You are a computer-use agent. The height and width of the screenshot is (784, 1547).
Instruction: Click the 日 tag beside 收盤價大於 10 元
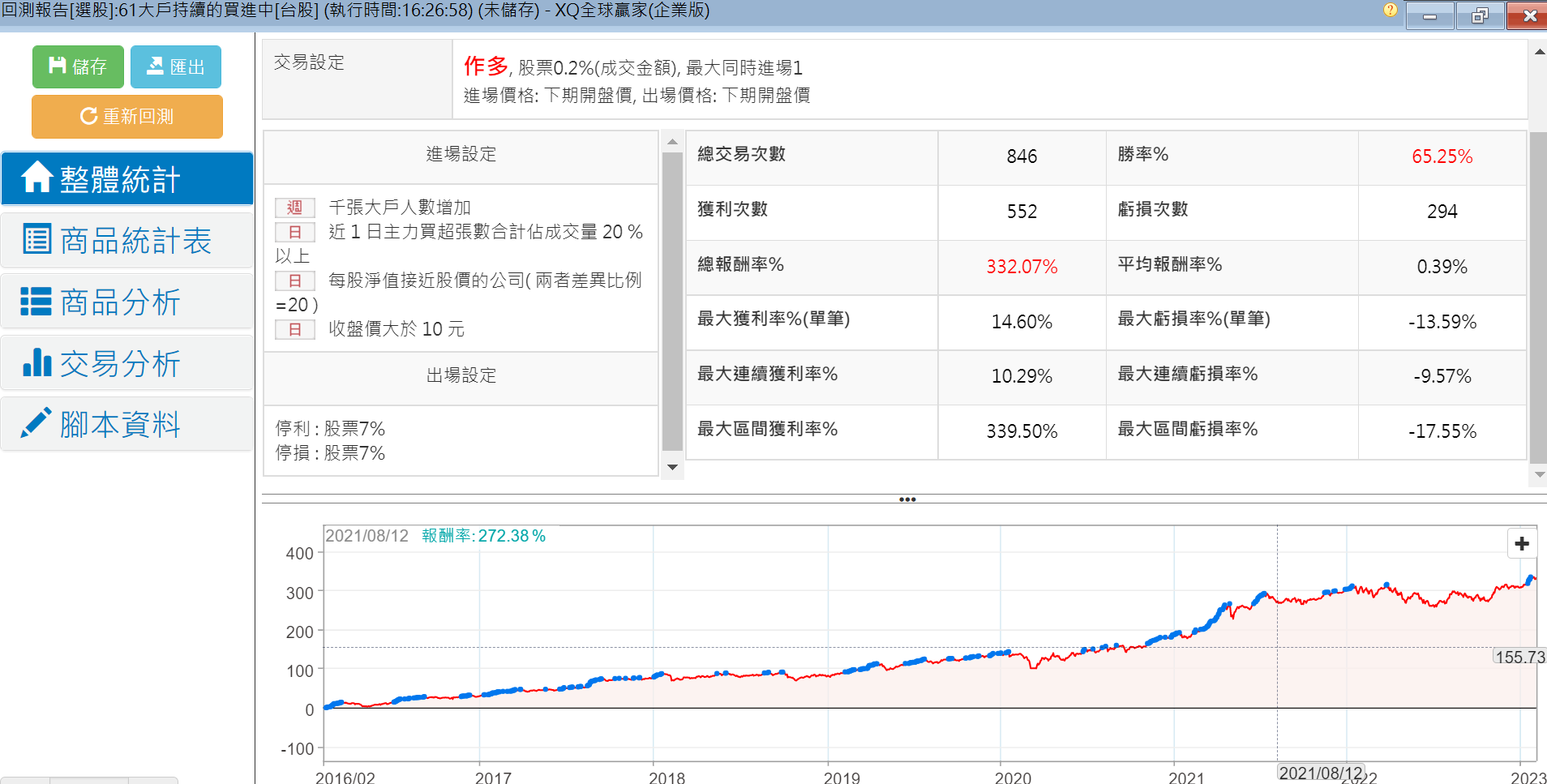(x=295, y=329)
